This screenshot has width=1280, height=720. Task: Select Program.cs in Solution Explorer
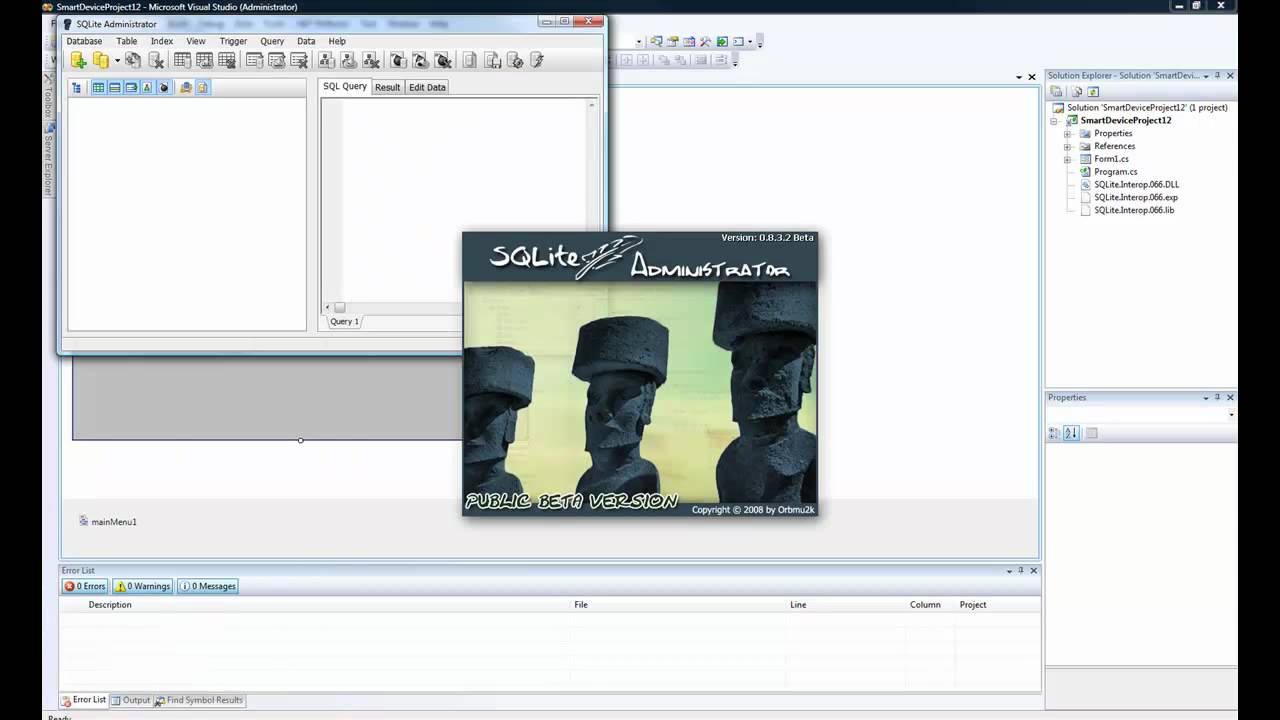pos(1115,172)
